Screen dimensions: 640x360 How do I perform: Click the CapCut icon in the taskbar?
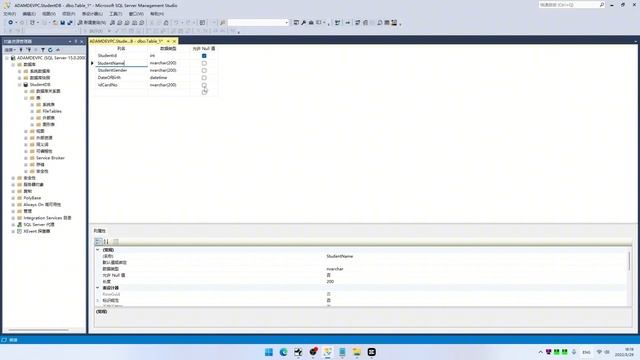click(371, 352)
